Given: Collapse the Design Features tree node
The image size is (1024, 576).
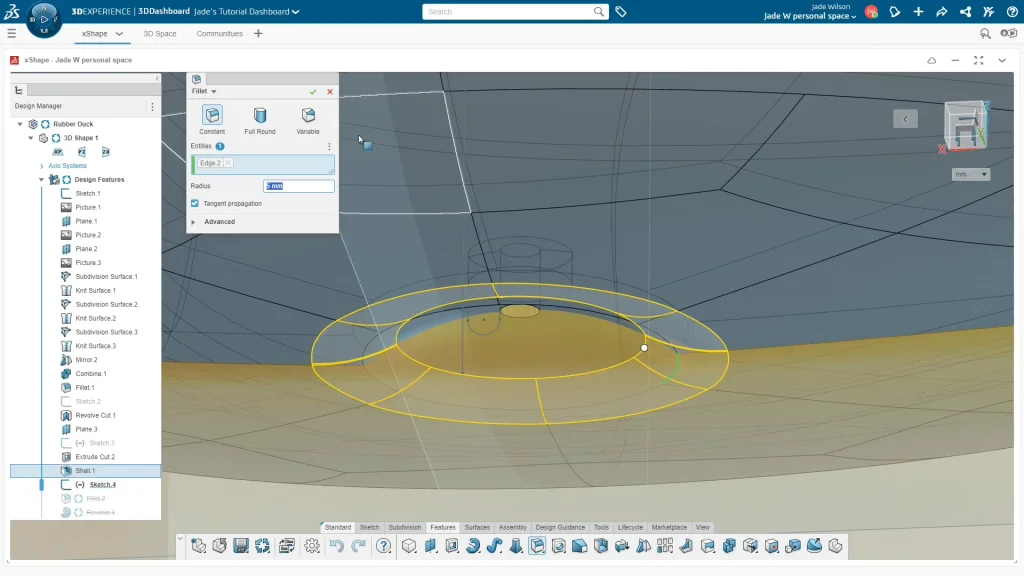Looking at the screenshot, I should tap(42, 180).
